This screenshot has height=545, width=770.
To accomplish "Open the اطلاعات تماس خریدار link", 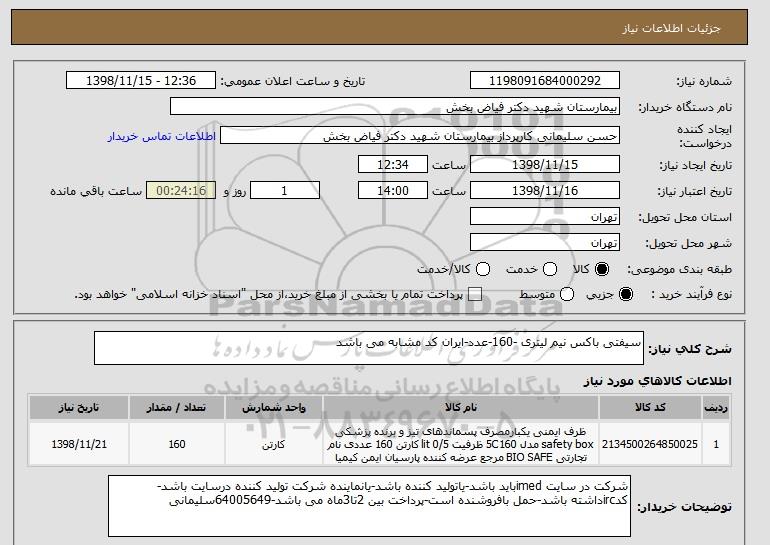I will click(x=162, y=136).
